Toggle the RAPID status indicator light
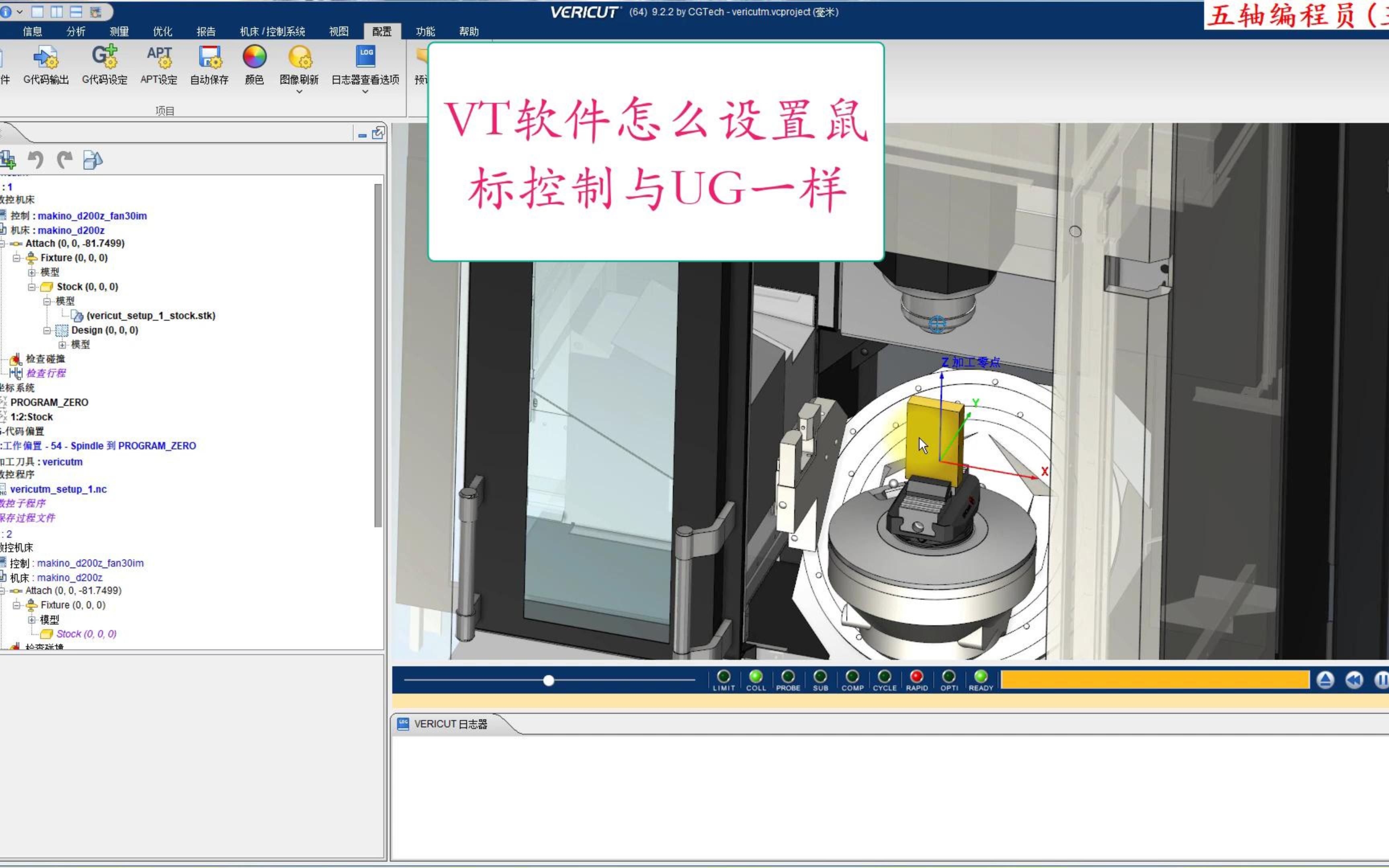1389x868 pixels. (917, 676)
